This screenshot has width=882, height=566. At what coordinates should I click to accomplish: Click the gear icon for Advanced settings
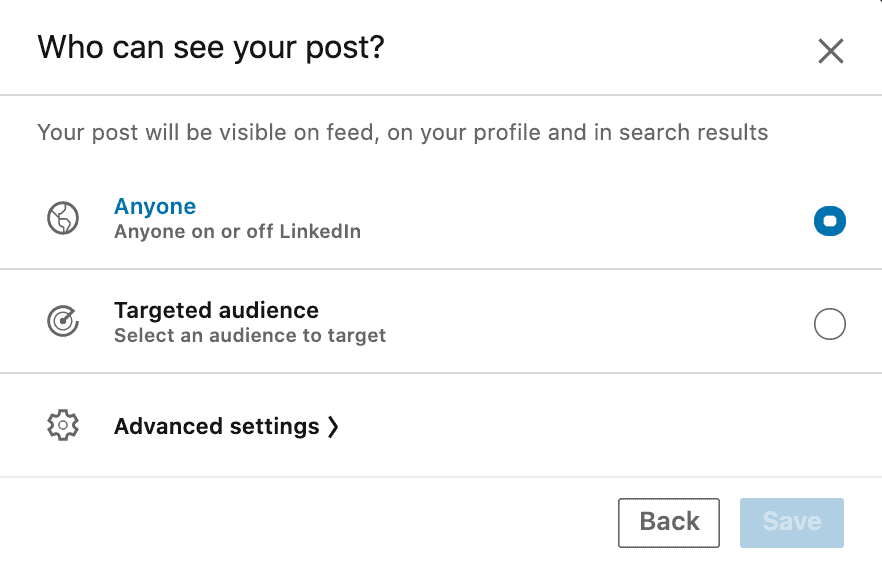point(63,425)
